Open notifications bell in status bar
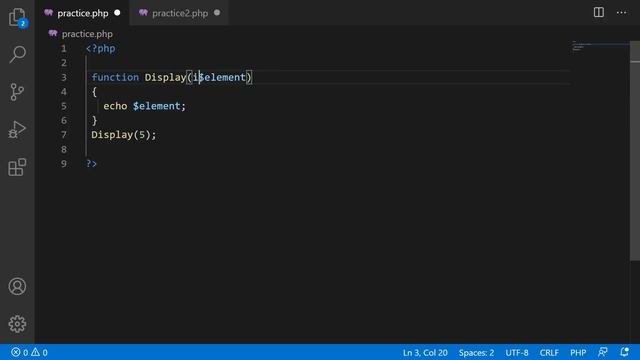Screen dimensions: 640x360 624,352
